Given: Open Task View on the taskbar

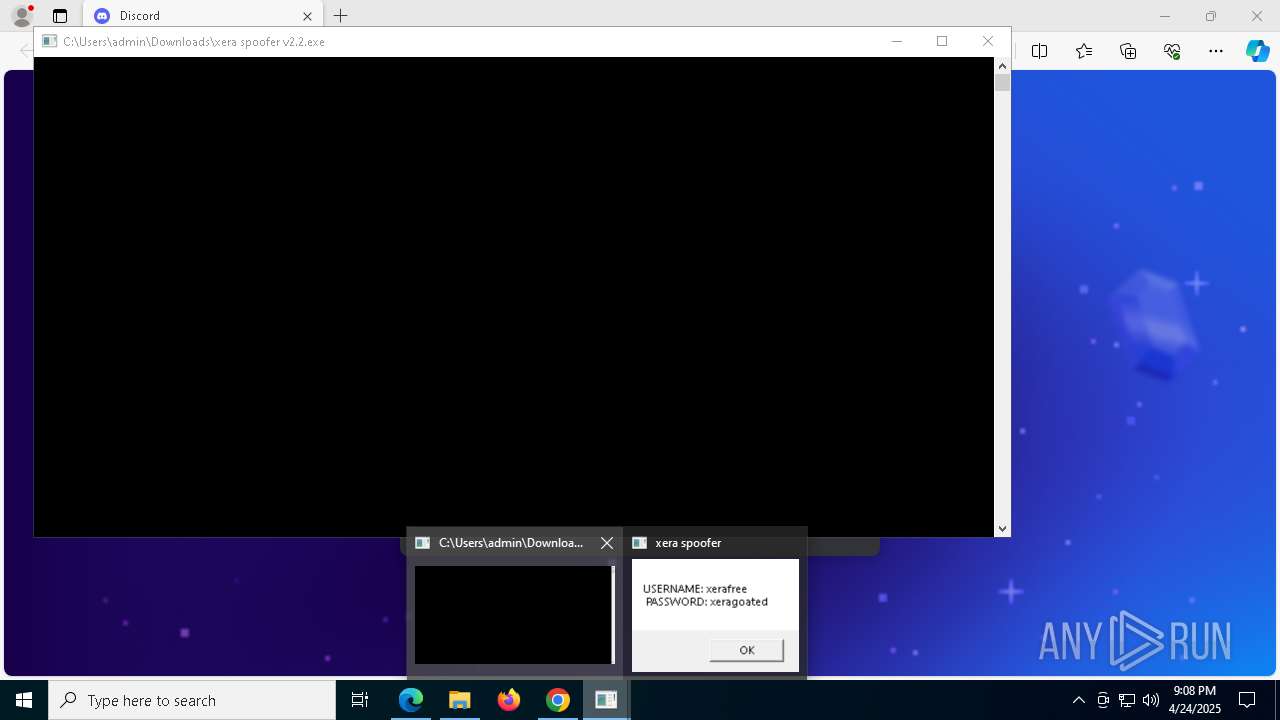Looking at the screenshot, I should tap(360, 700).
